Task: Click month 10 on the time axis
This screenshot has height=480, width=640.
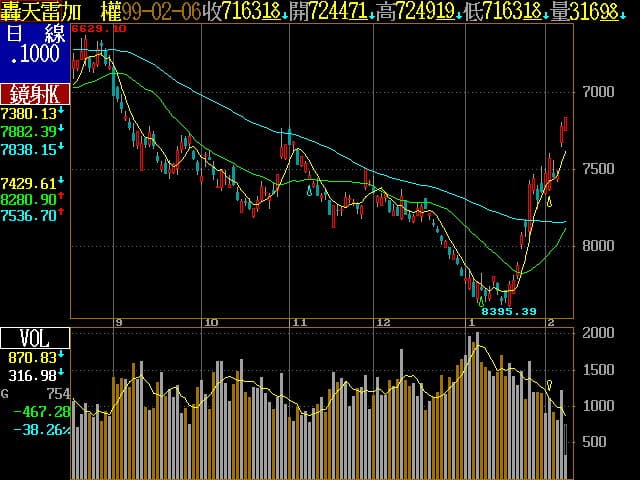Action: 210,322
